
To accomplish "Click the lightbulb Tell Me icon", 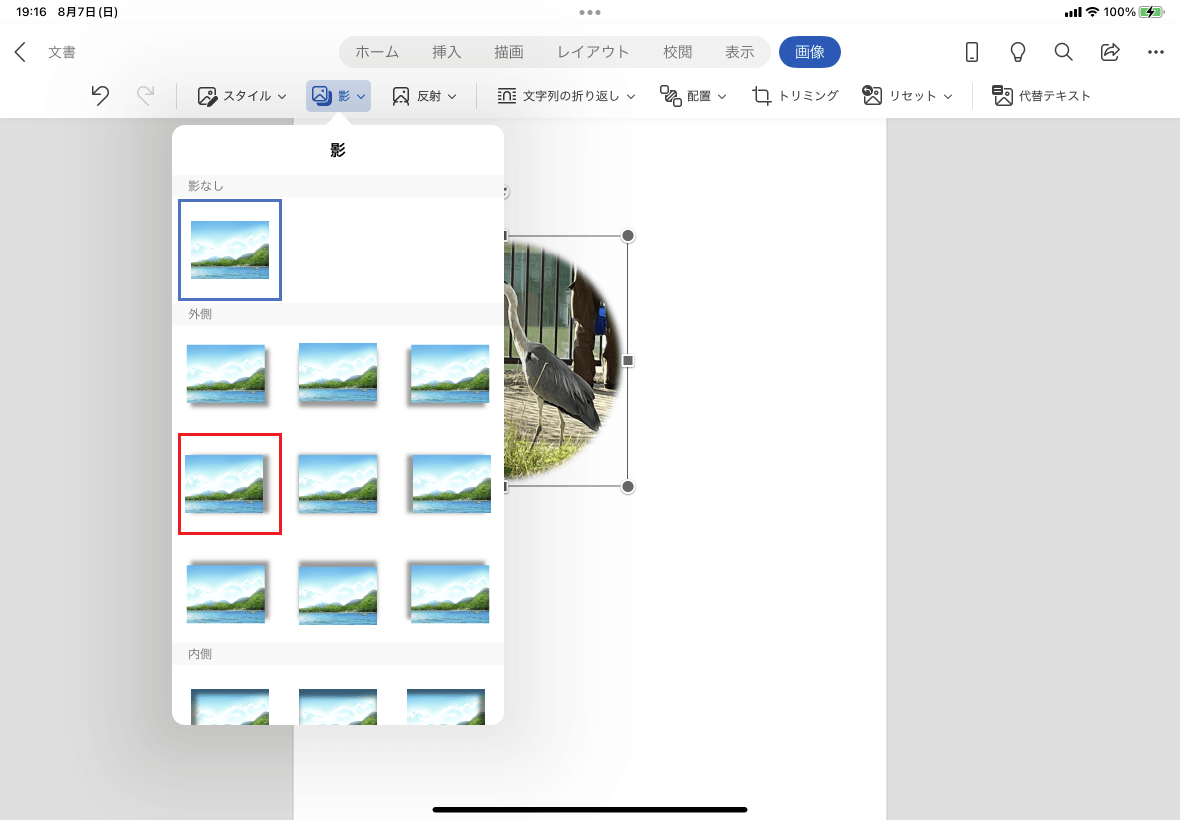I will pos(1017,52).
